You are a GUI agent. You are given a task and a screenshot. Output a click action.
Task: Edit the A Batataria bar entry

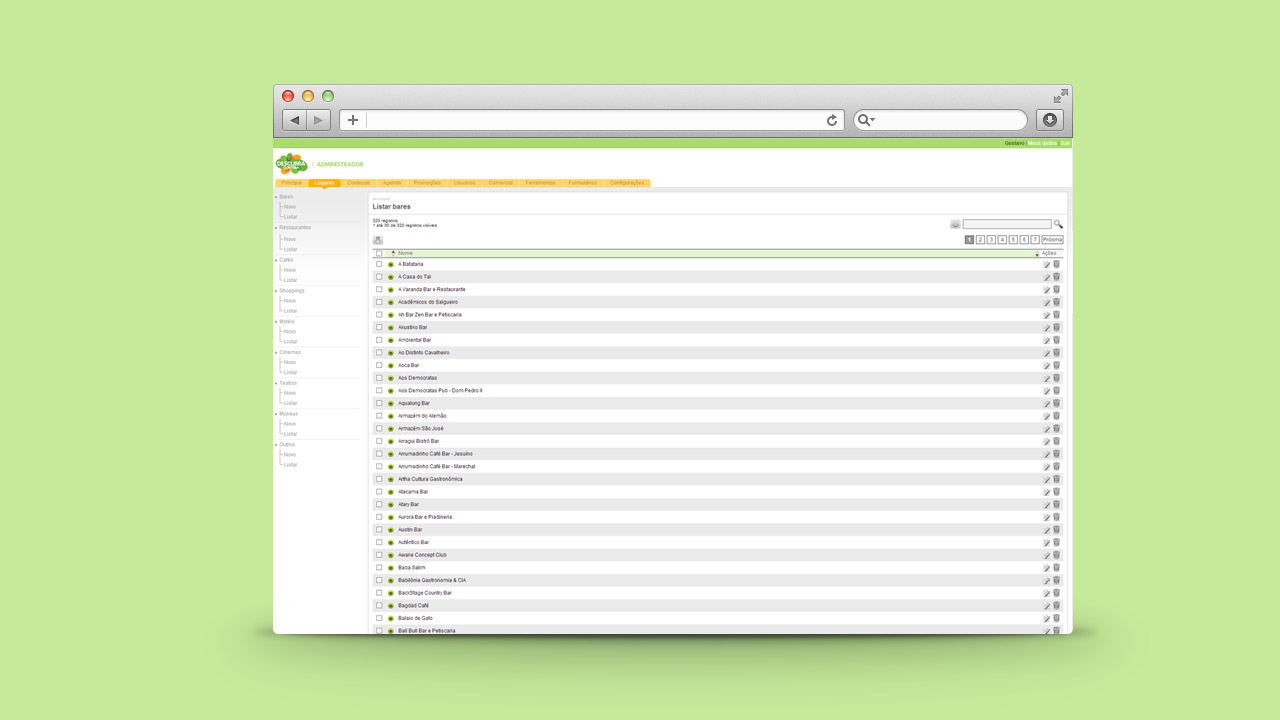1047,264
